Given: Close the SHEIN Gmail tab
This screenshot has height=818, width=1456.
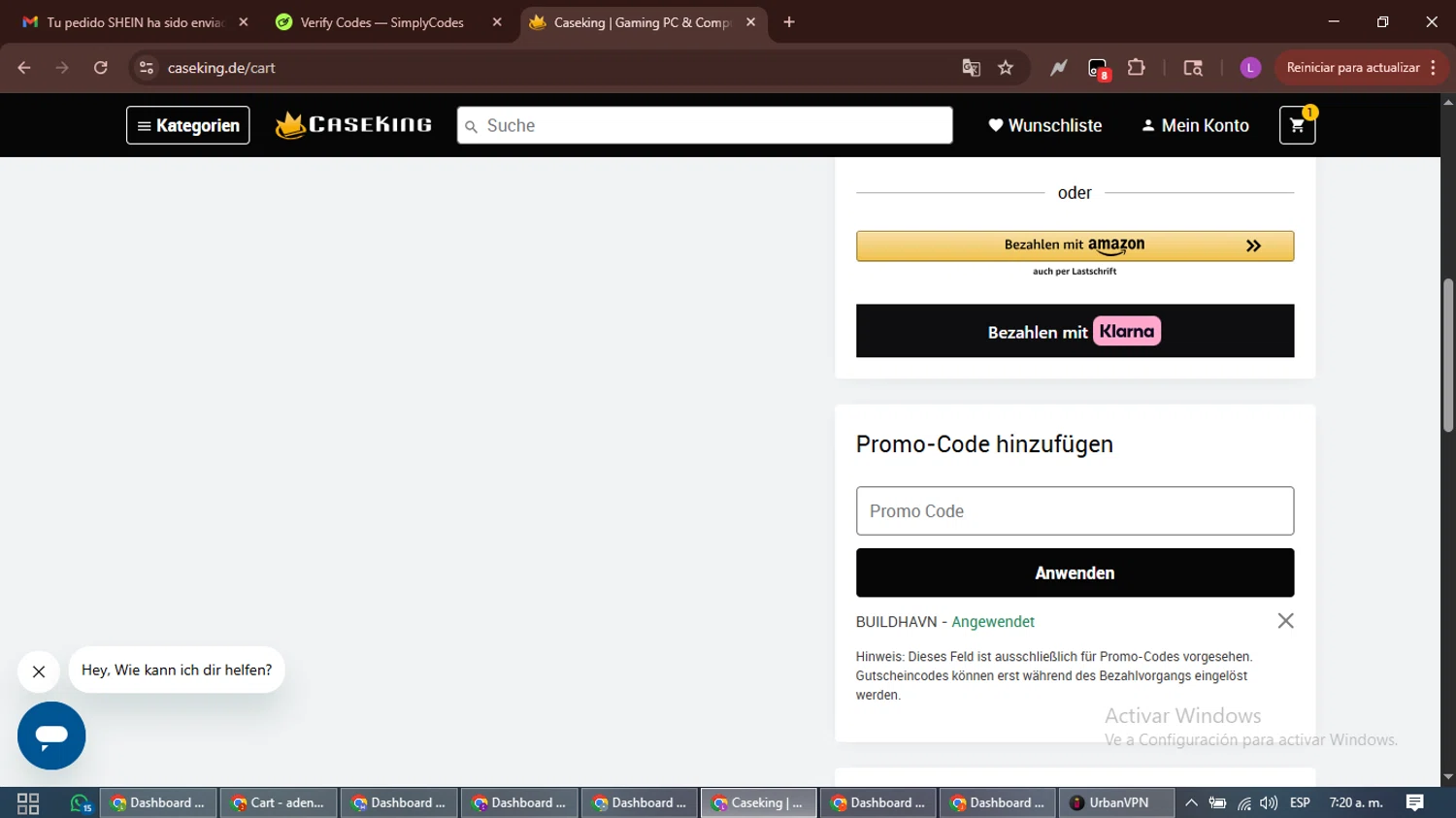Looking at the screenshot, I should [x=244, y=22].
